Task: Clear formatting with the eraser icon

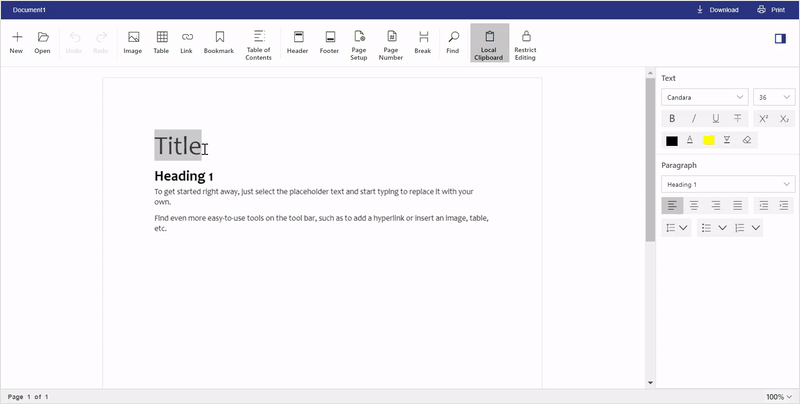Action: pyautogui.click(x=747, y=140)
